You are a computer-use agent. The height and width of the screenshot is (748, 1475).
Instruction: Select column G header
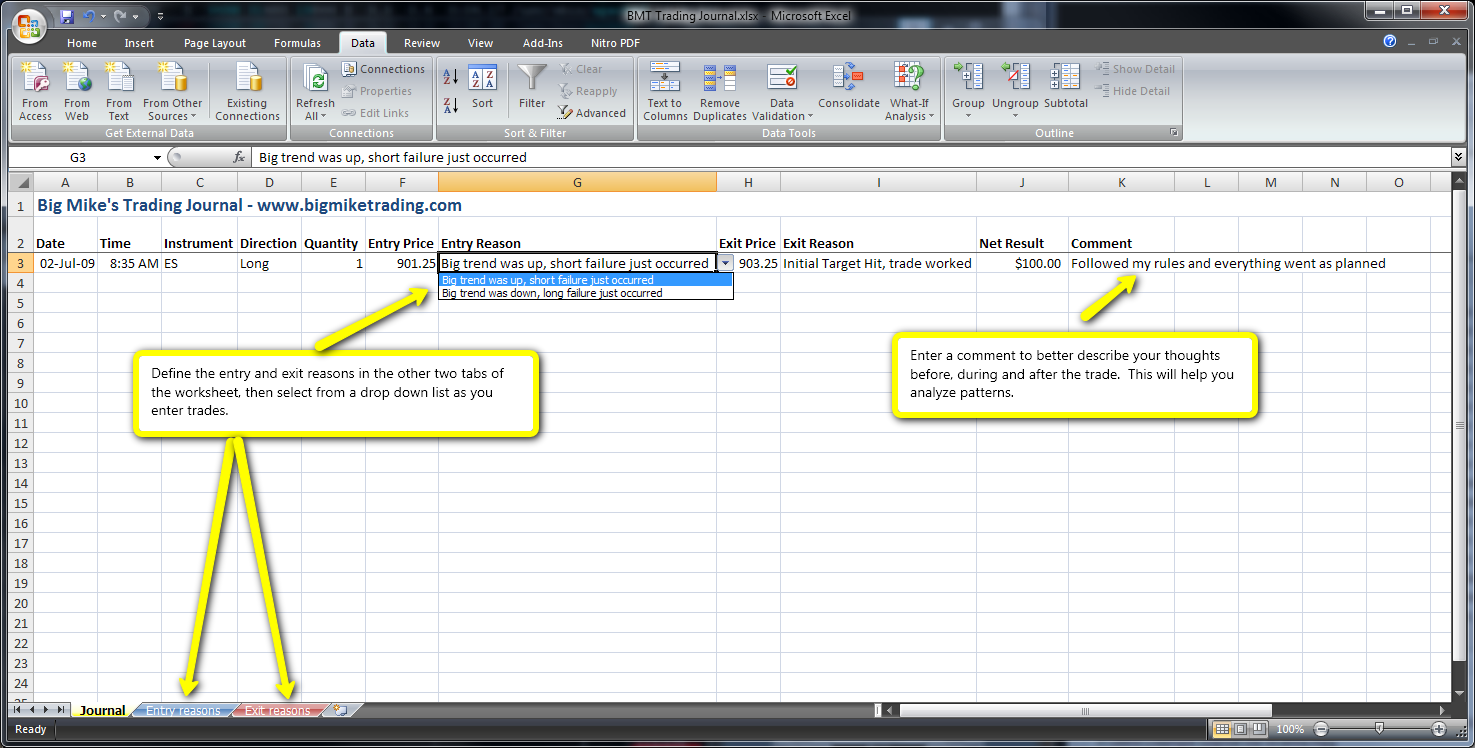point(577,182)
